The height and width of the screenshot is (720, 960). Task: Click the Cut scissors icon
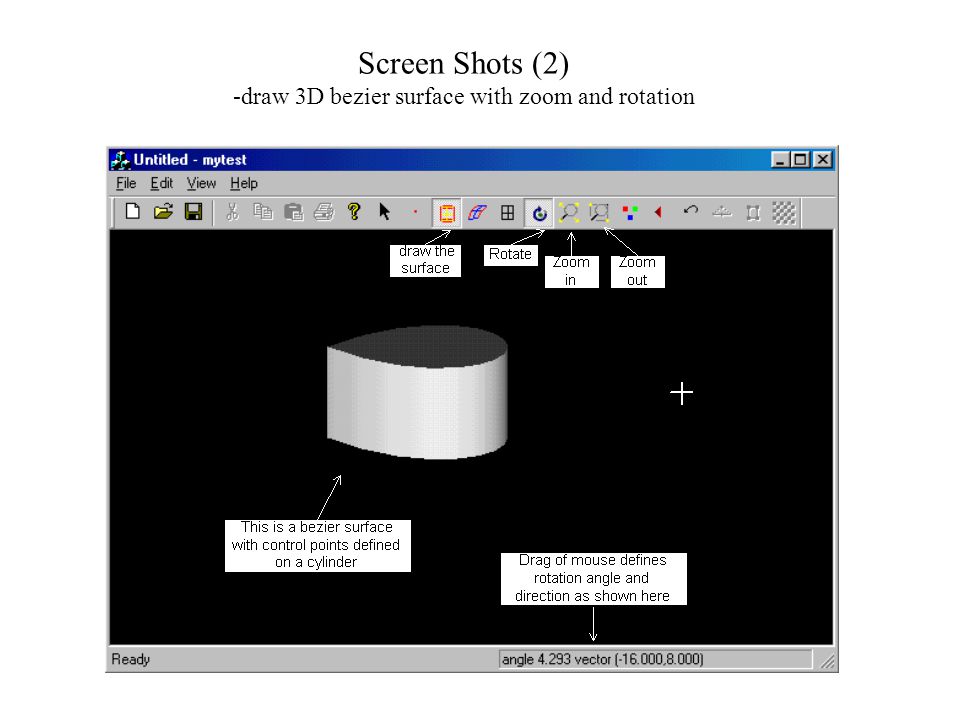[232, 212]
